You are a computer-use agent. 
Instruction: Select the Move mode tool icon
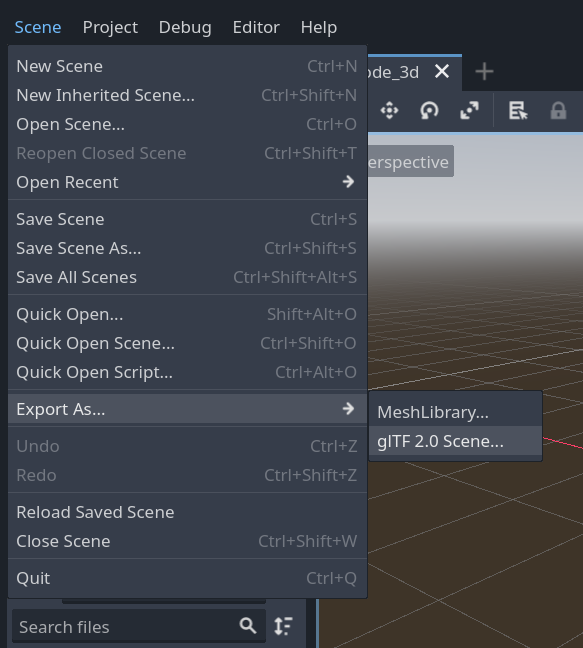pos(389,110)
